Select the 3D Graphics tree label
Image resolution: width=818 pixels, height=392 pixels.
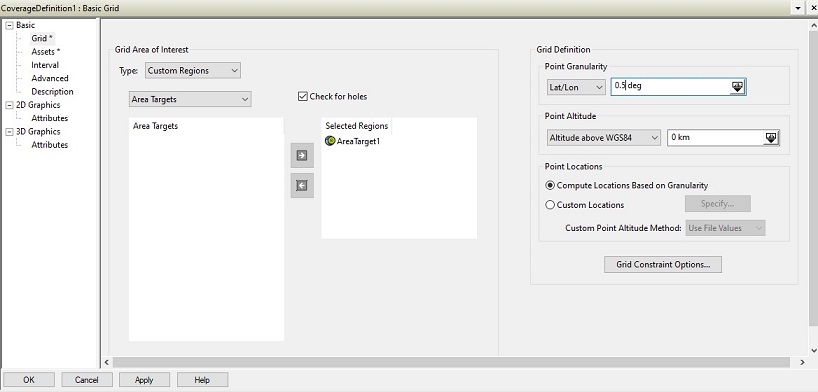[x=38, y=132]
